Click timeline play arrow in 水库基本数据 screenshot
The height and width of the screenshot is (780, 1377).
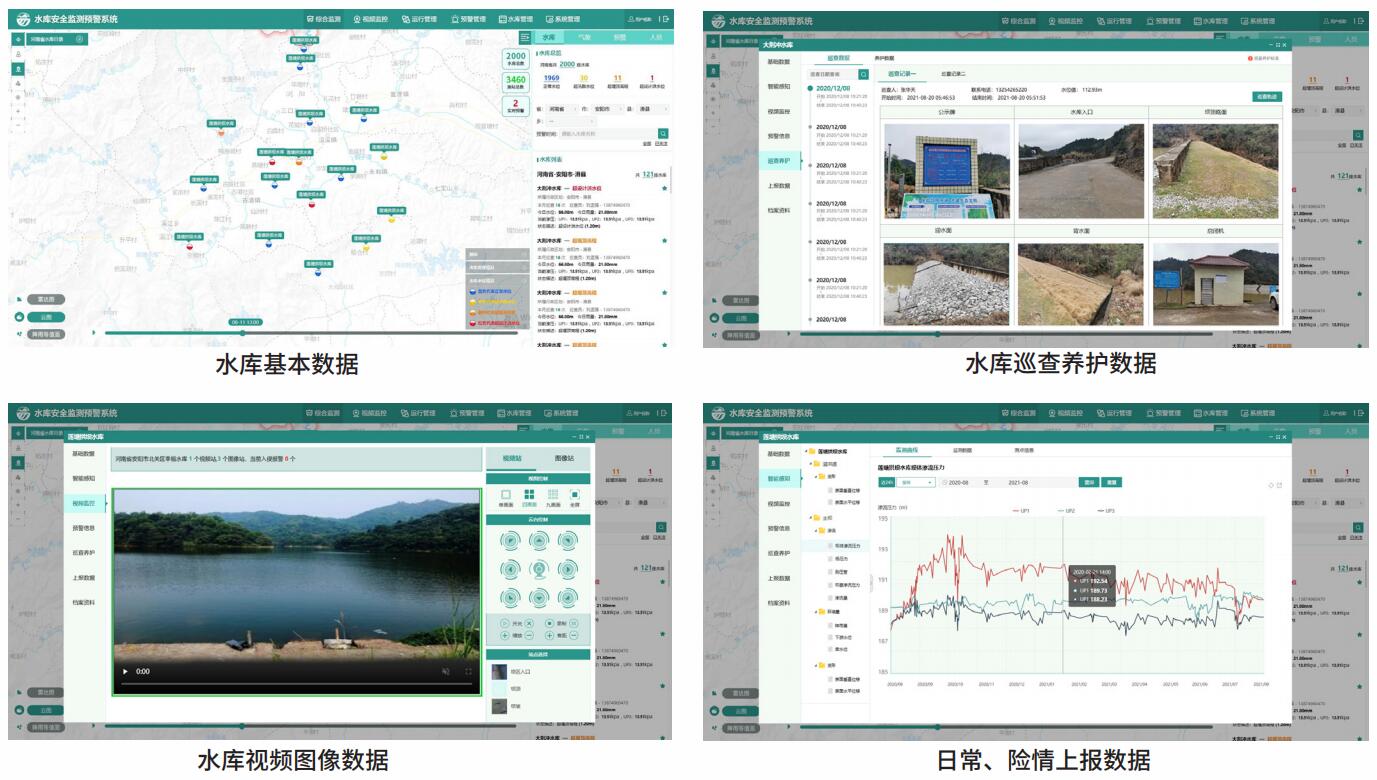point(94,333)
